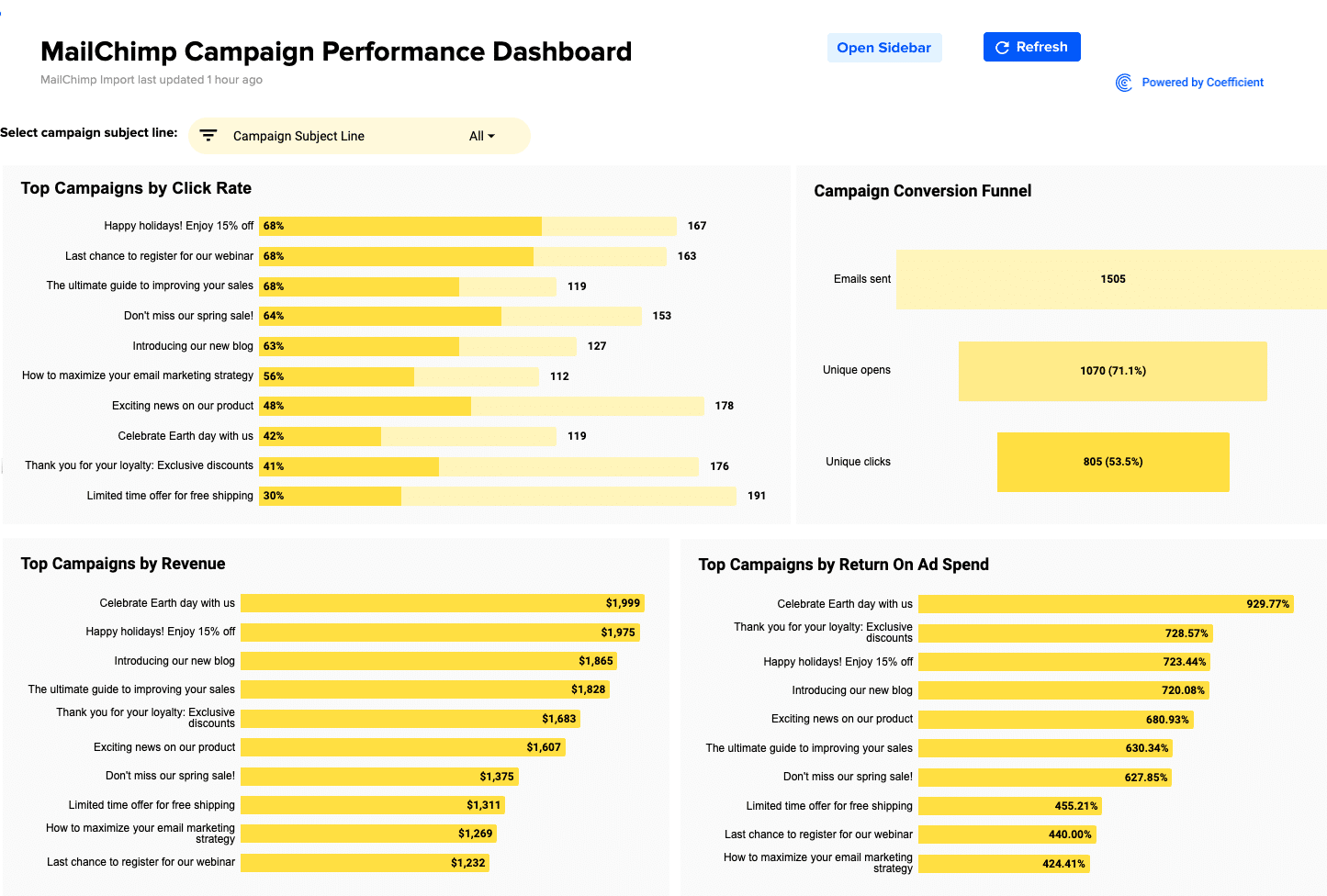The height and width of the screenshot is (896, 1327).
Task: Click the 112 count in Click Rate chart
Action: tap(560, 376)
